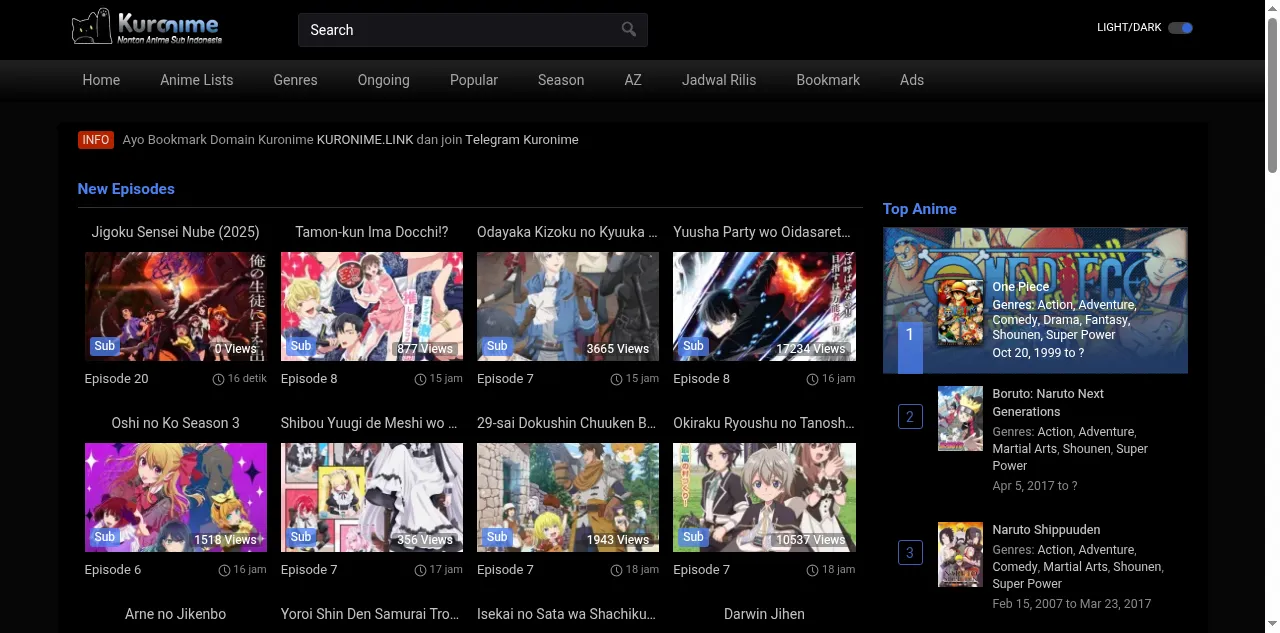Click clock icon beside 16 detik

tap(219, 379)
